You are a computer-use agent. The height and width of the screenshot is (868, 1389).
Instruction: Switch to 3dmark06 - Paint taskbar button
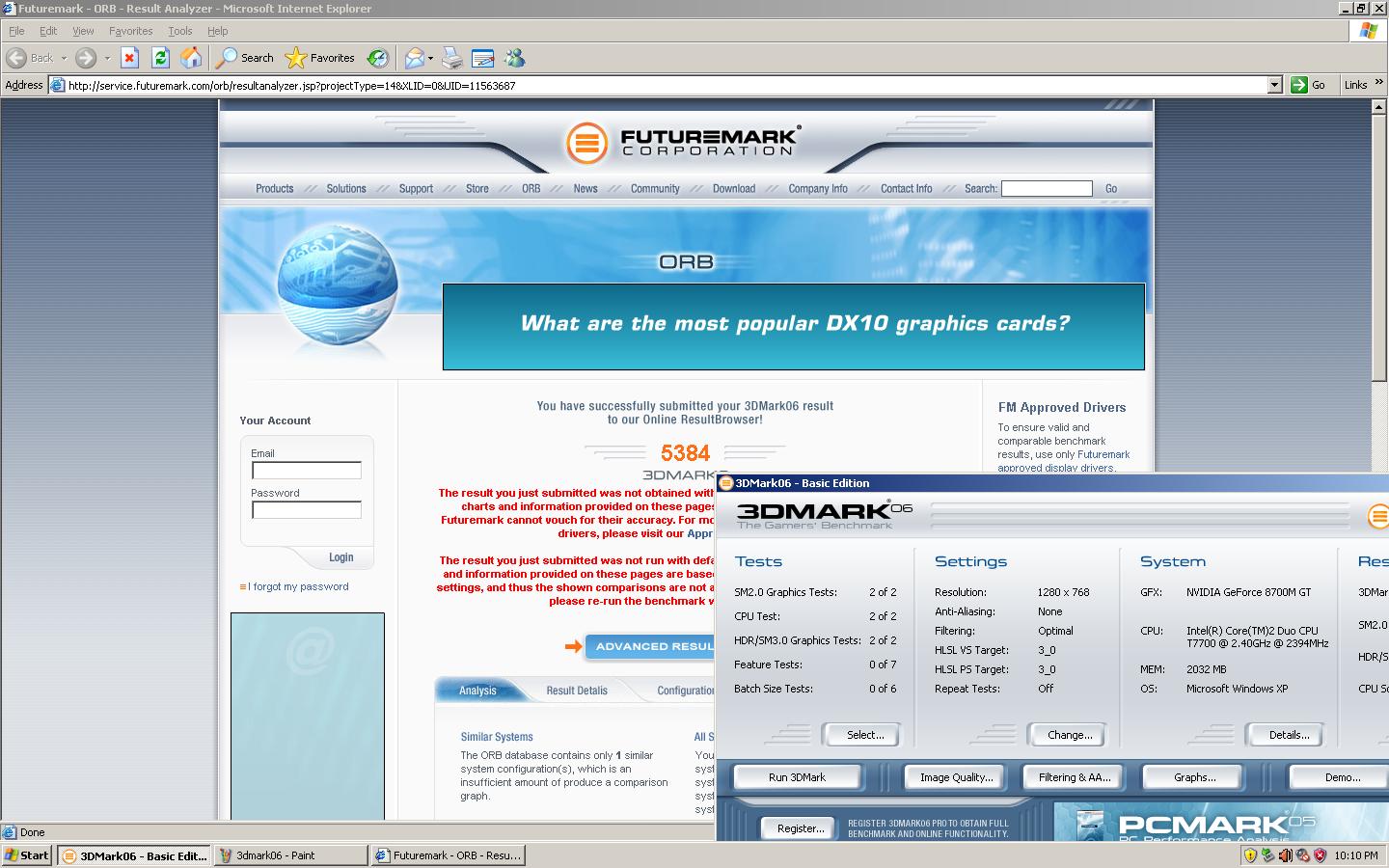tap(289, 855)
